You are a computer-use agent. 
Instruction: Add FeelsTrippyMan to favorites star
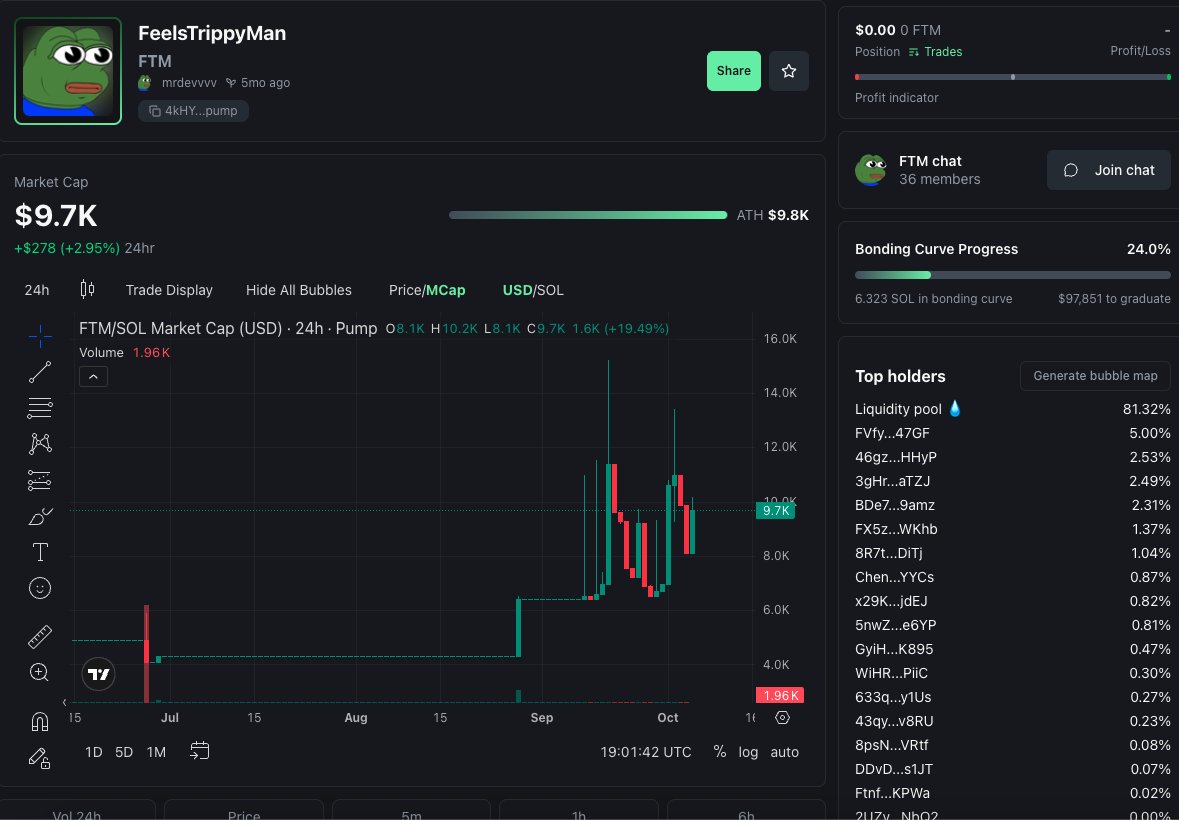[789, 71]
